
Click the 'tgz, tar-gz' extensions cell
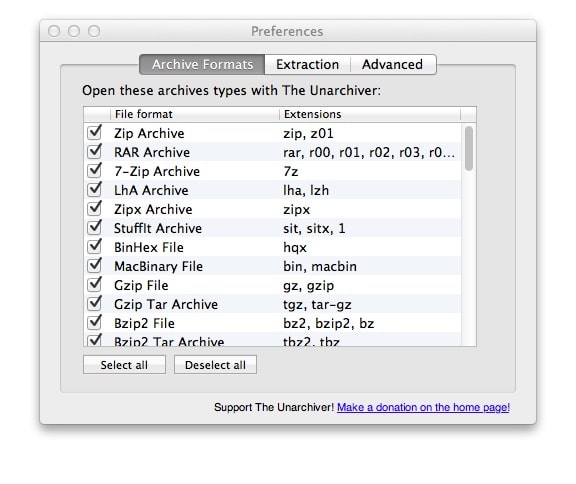coord(317,305)
